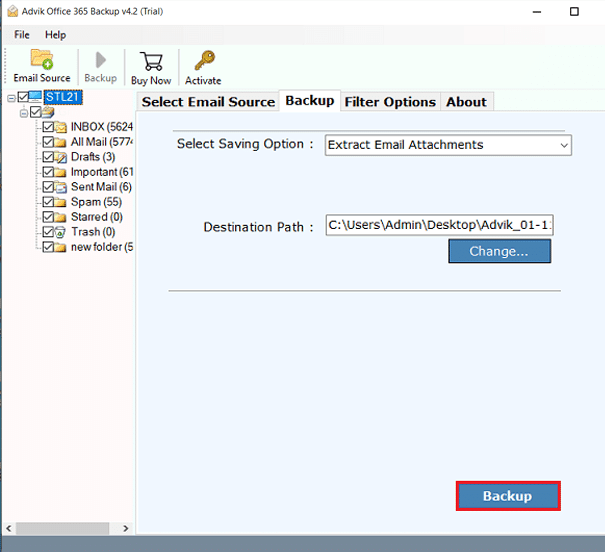Click the Drafts folder icon
The image size is (605, 552).
pos(61,157)
